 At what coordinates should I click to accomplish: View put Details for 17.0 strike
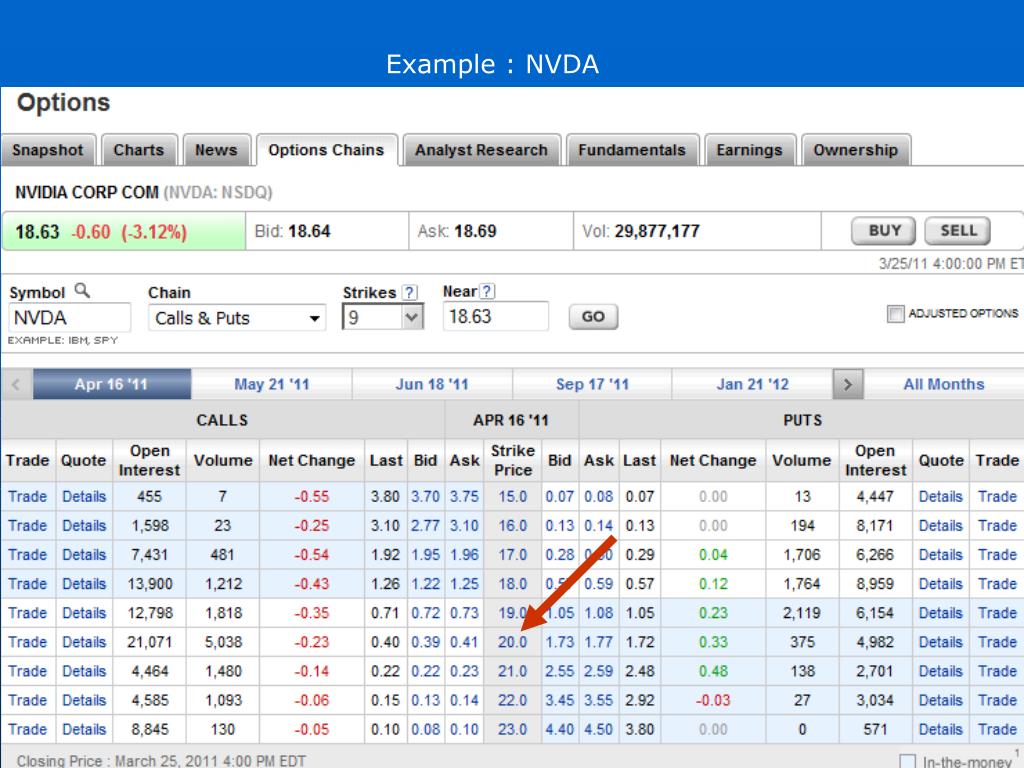pos(941,554)
